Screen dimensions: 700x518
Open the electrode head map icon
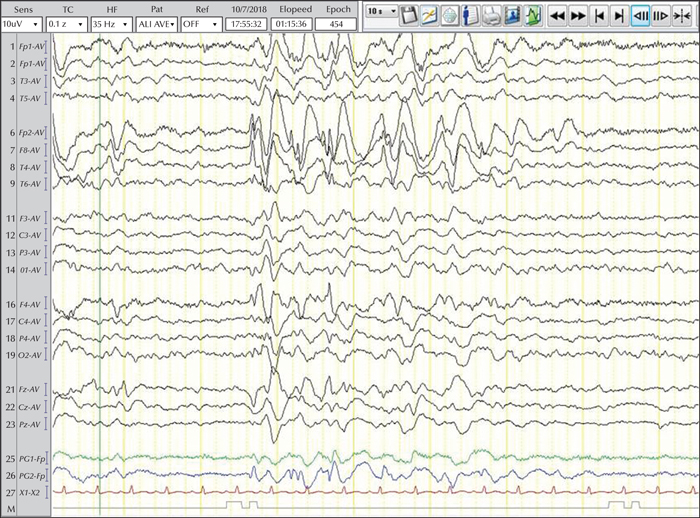[450, 16]
